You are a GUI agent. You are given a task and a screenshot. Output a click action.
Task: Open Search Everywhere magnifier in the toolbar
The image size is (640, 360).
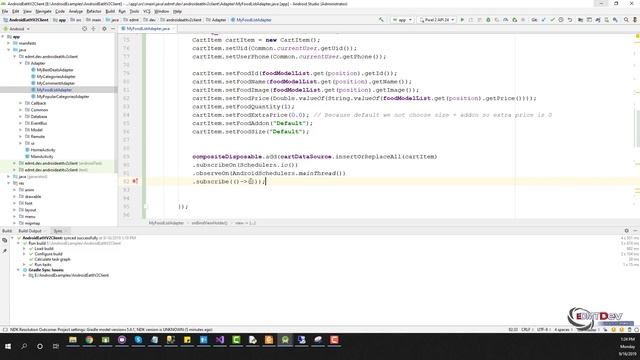626,20
